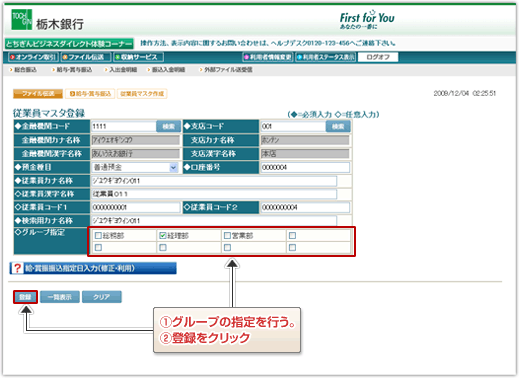
Task: Click the 栃木銀行 logo icon
Action: [x=22, y=20]
